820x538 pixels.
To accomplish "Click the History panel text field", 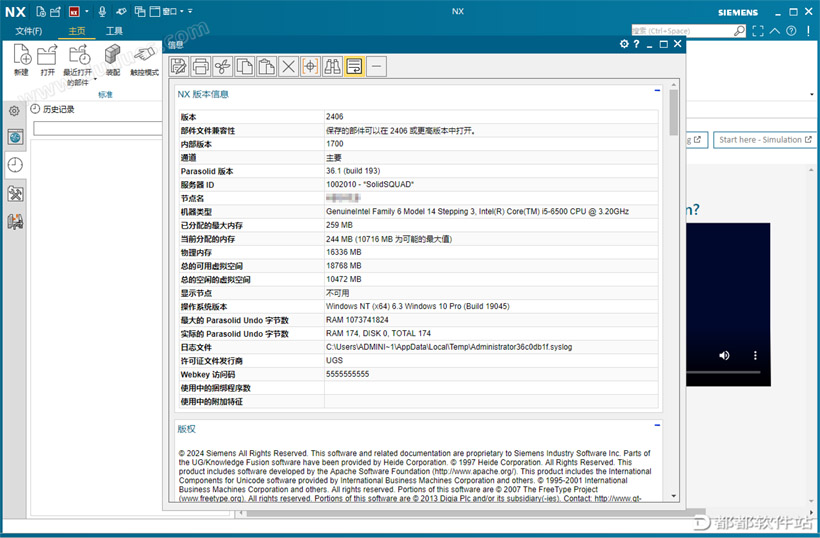I will pos(98,128).
